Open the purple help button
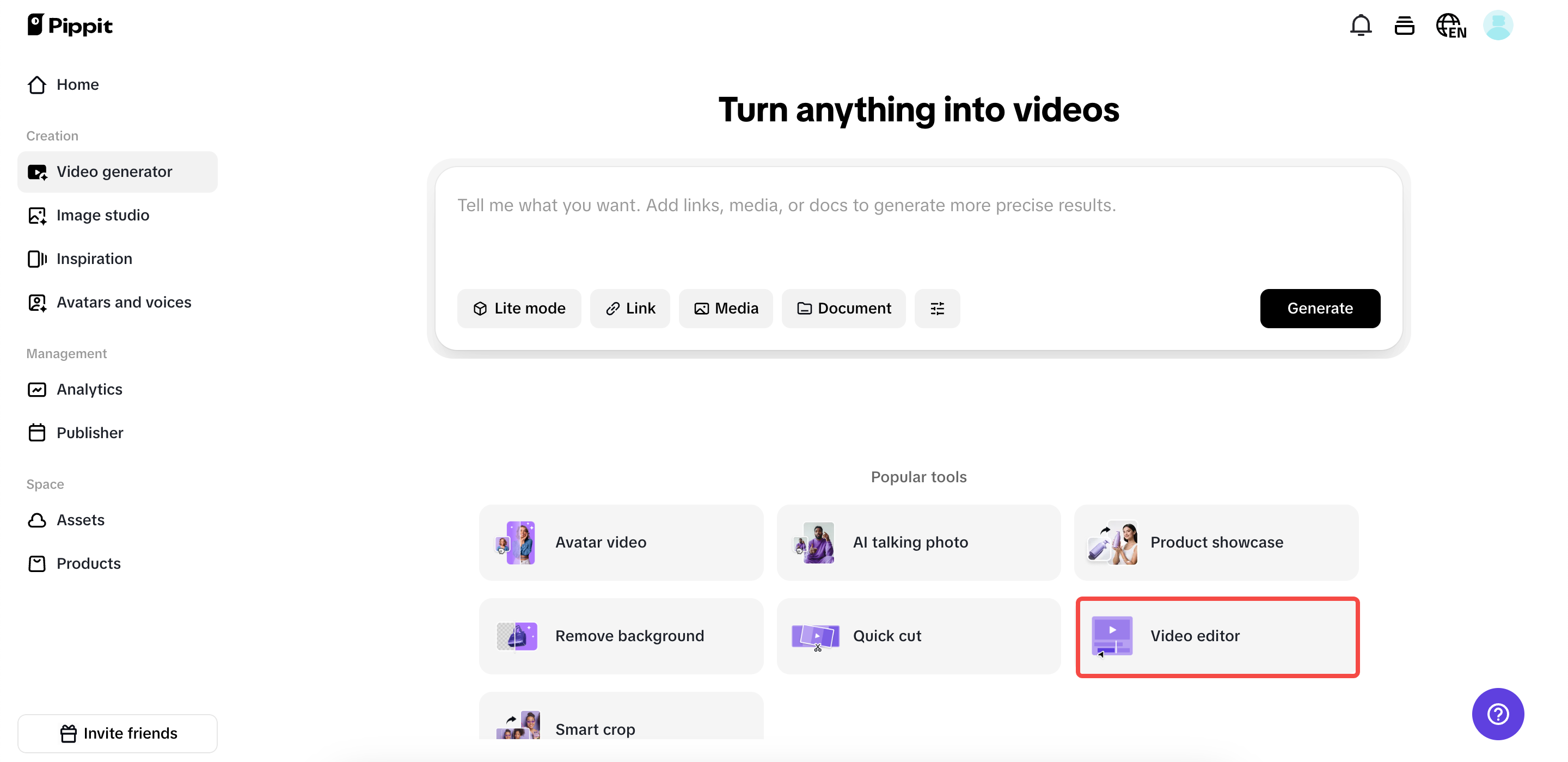 point(1497,714)
